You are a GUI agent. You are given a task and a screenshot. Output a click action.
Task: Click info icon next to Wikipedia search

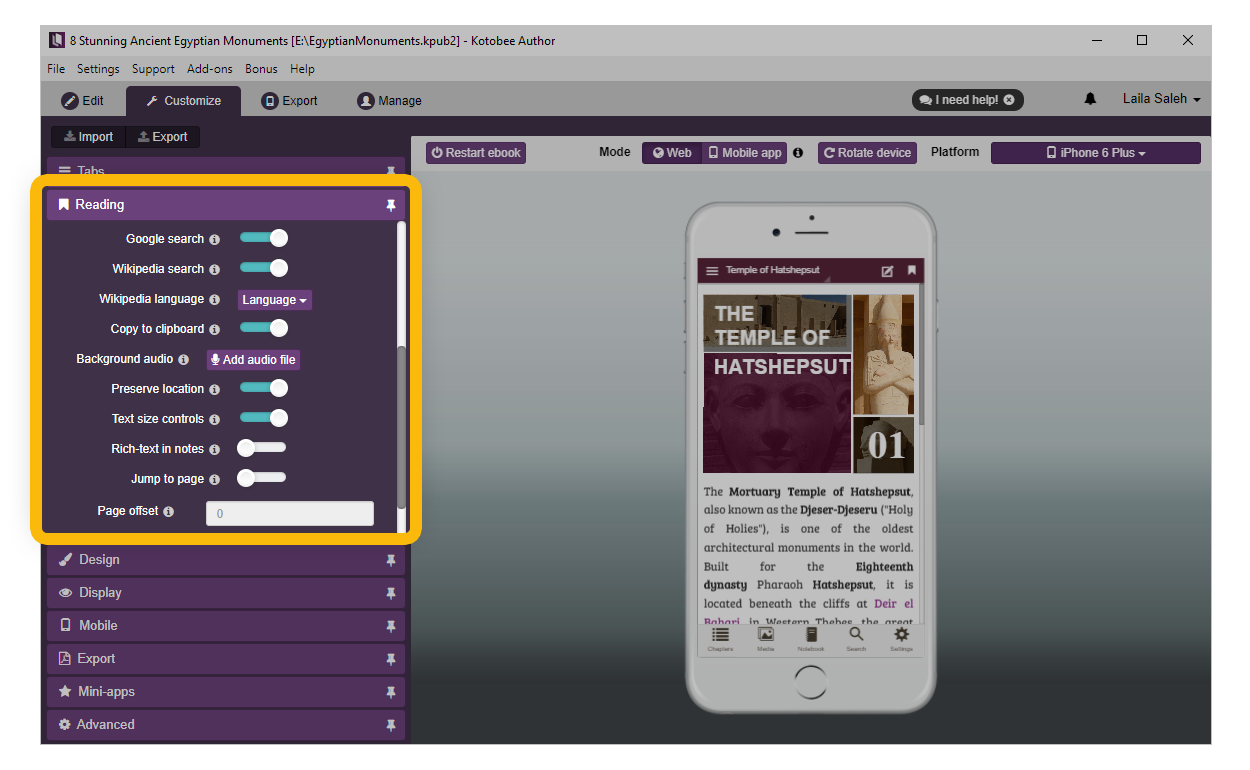click(214, 270)
